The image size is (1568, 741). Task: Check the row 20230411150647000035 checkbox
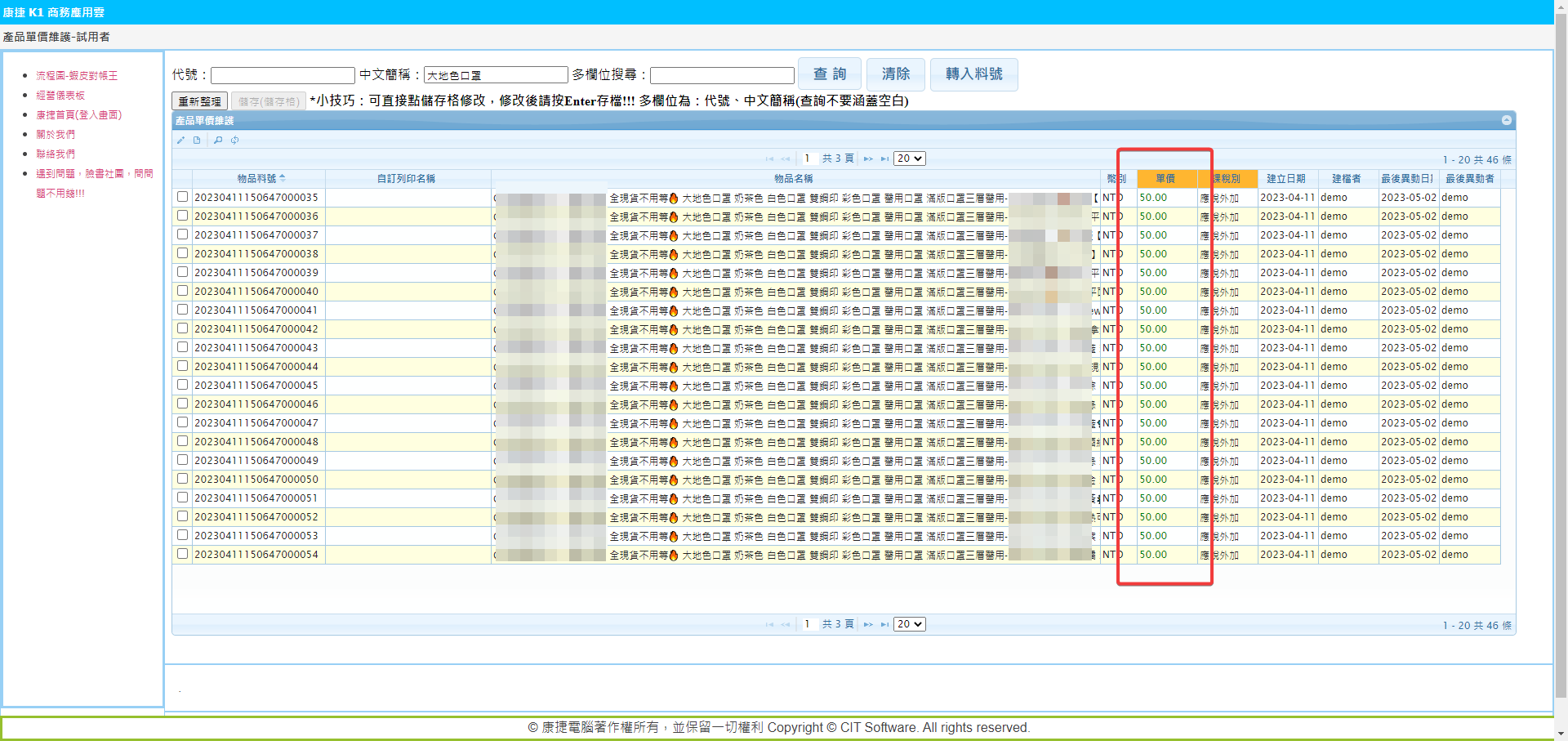tap(183, 197)
